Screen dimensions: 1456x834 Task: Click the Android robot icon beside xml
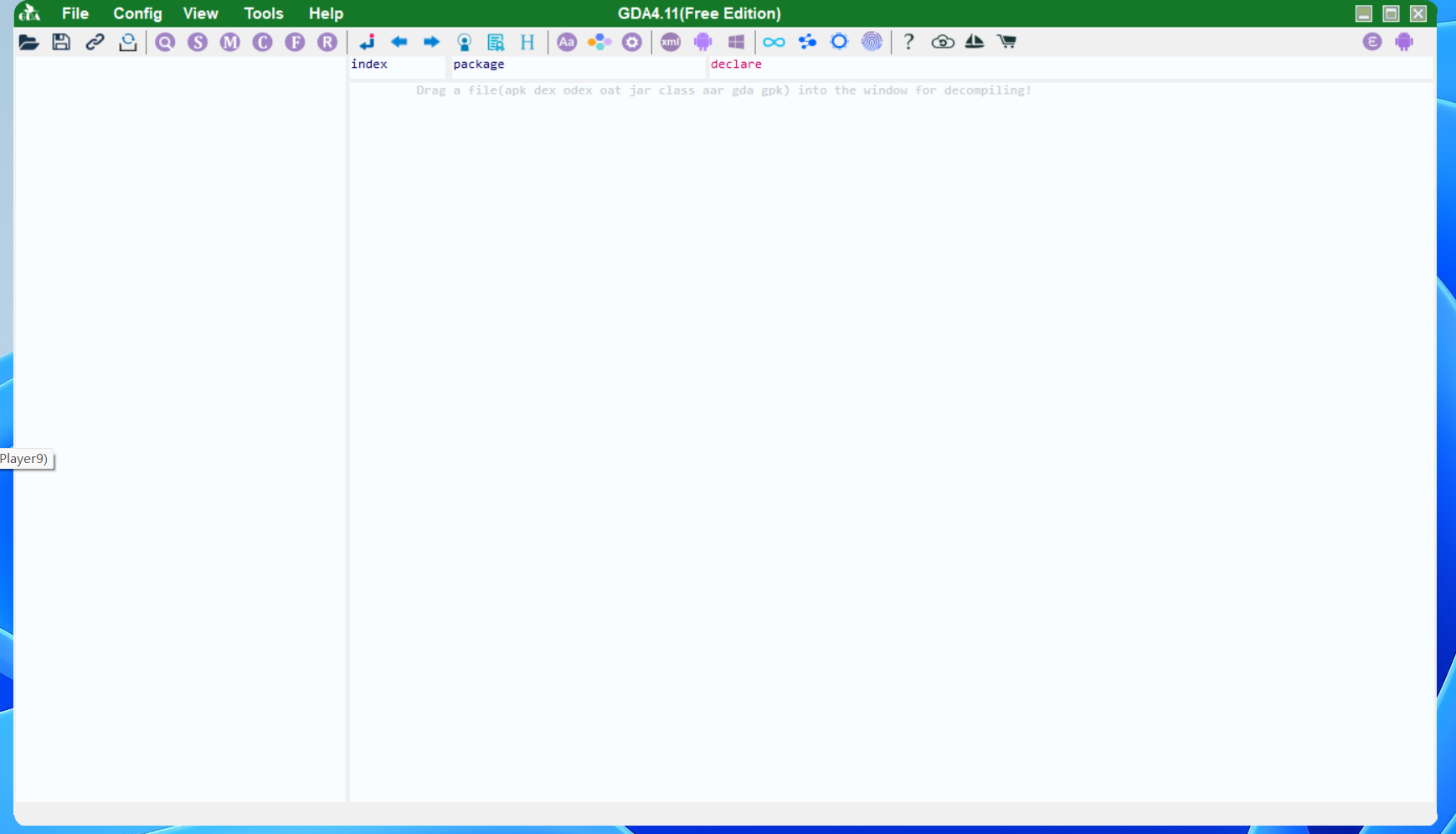(x=703, y=42)
